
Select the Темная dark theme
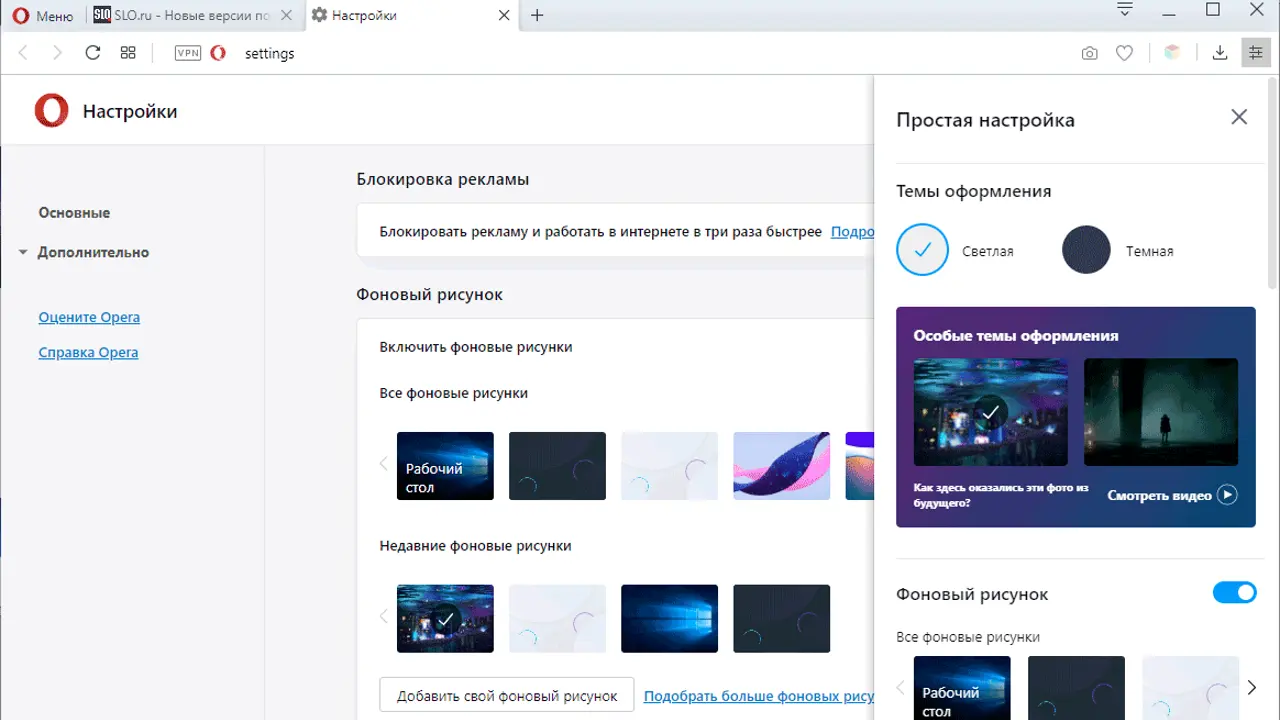1086,250
